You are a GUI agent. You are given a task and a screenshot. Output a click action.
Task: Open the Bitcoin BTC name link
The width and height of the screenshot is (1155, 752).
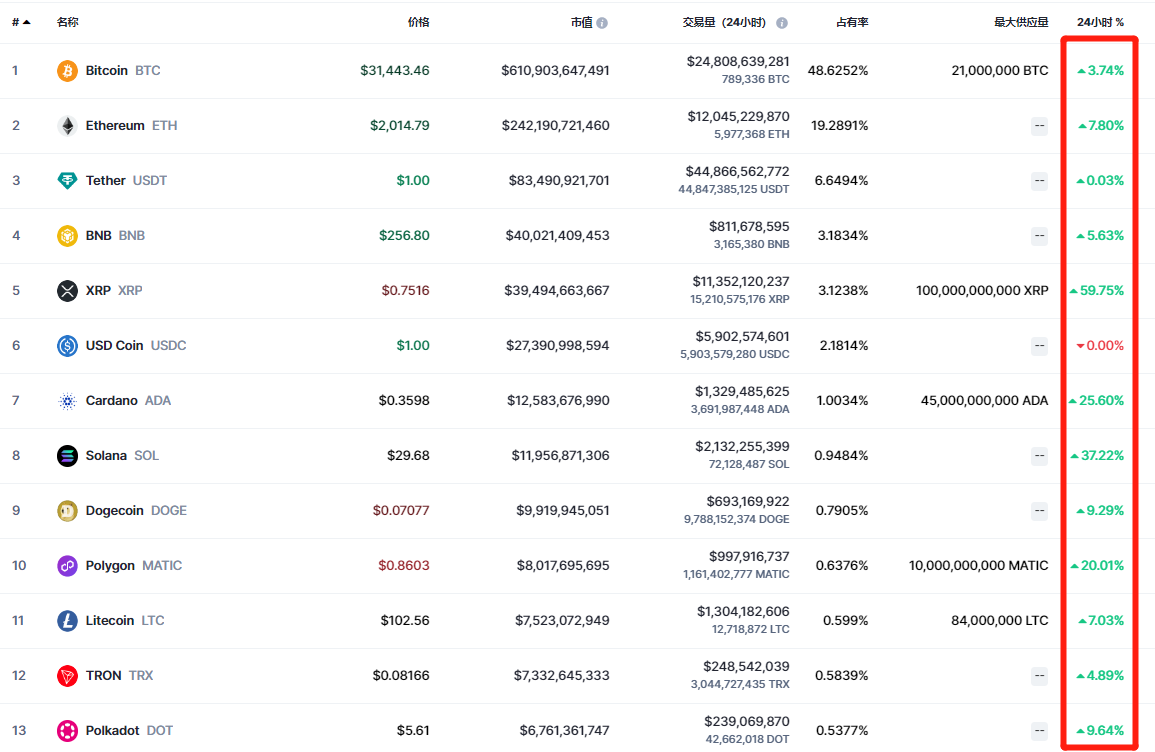tap(123, 71)
